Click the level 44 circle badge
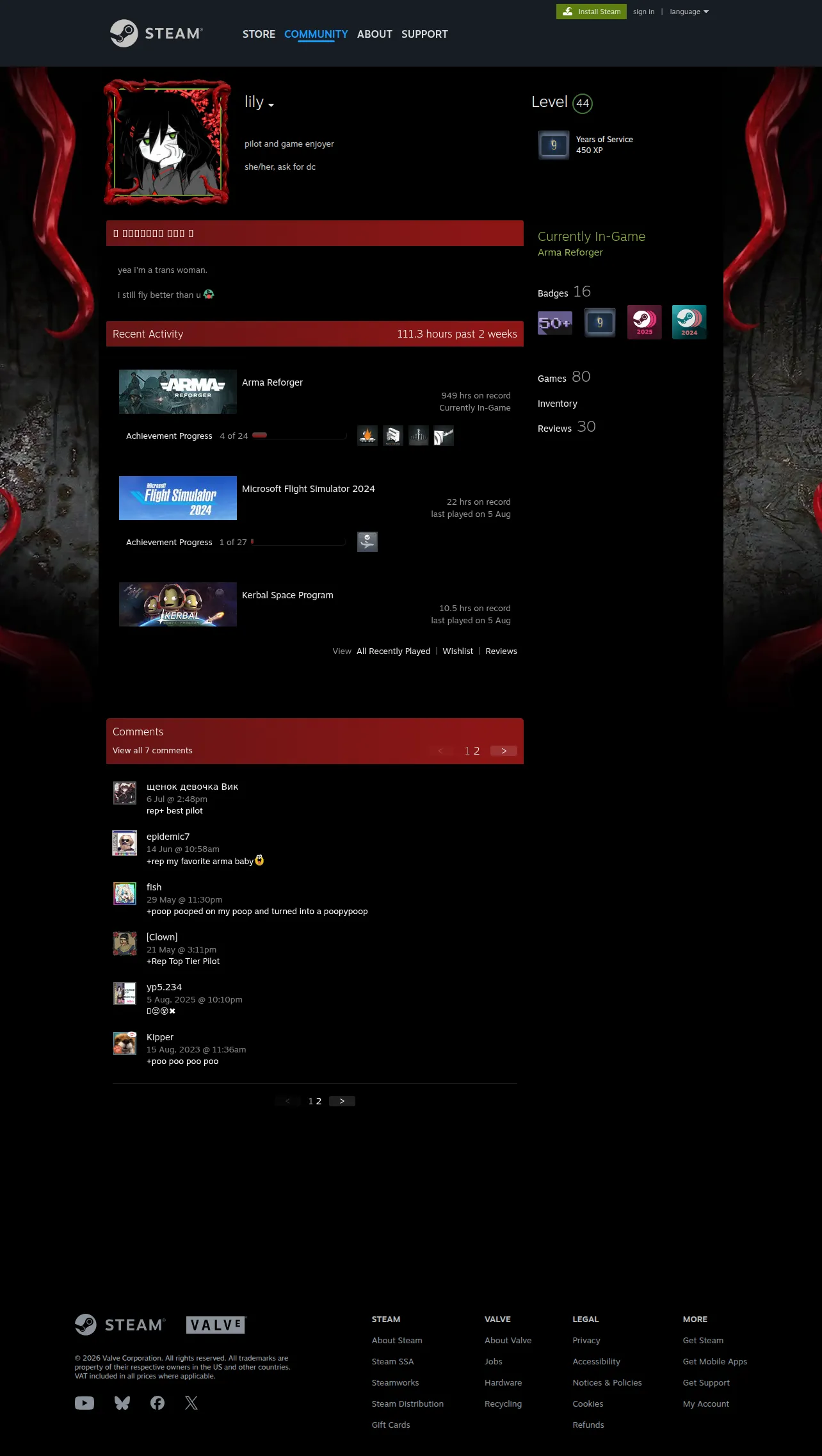The width and height of the screenshot is (822, 1456). 583,103
